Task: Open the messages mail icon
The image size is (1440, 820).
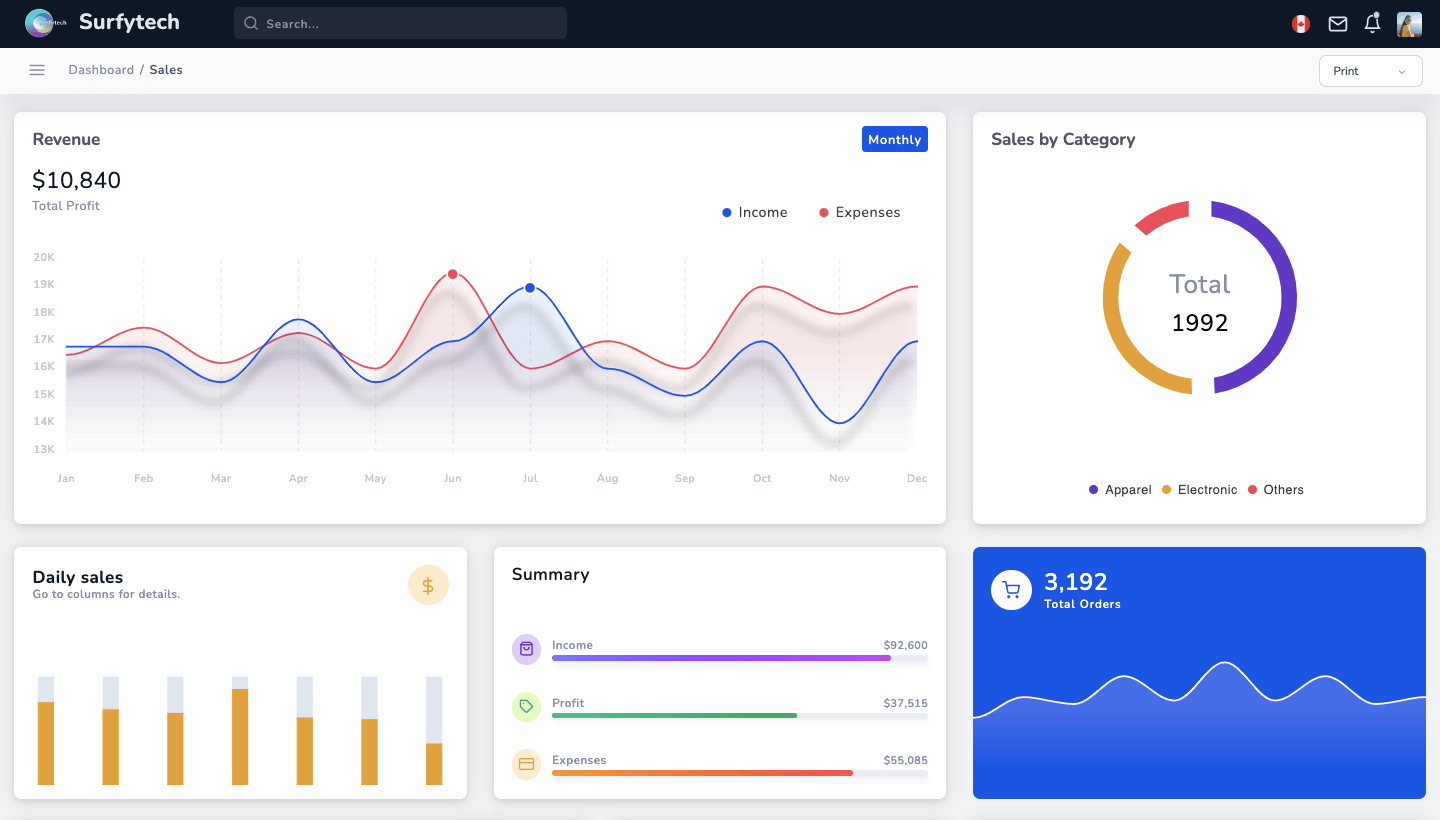Action: click(1337, 23)
